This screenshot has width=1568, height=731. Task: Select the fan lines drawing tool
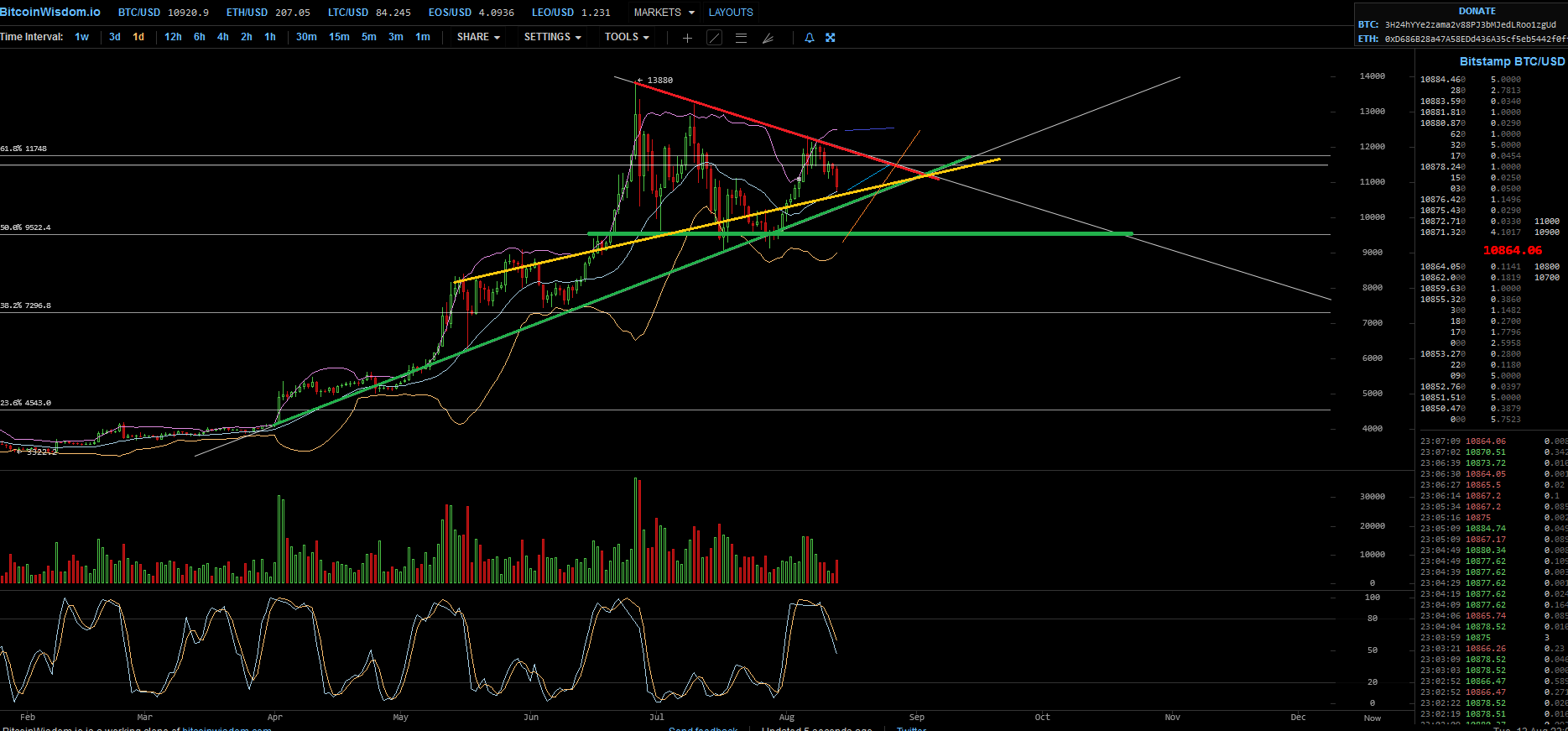click(x=768, y=38)
